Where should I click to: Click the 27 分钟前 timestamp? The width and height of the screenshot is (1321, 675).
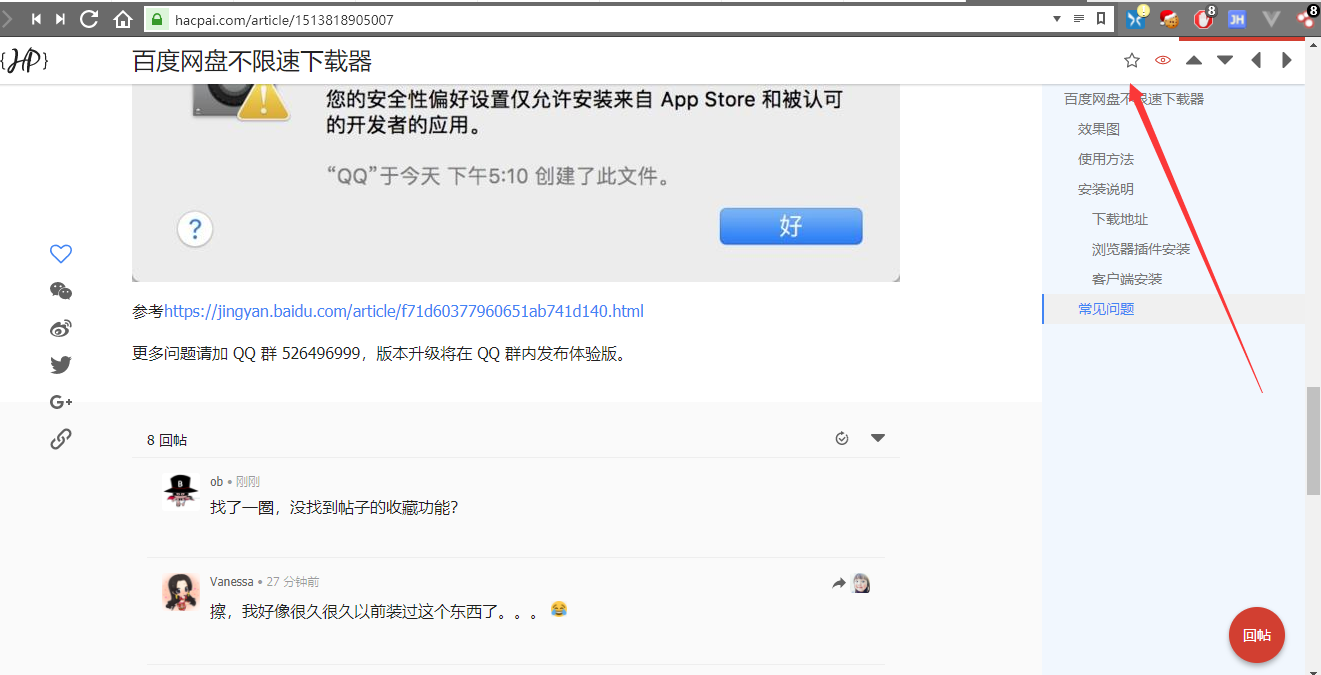(293, 582)
